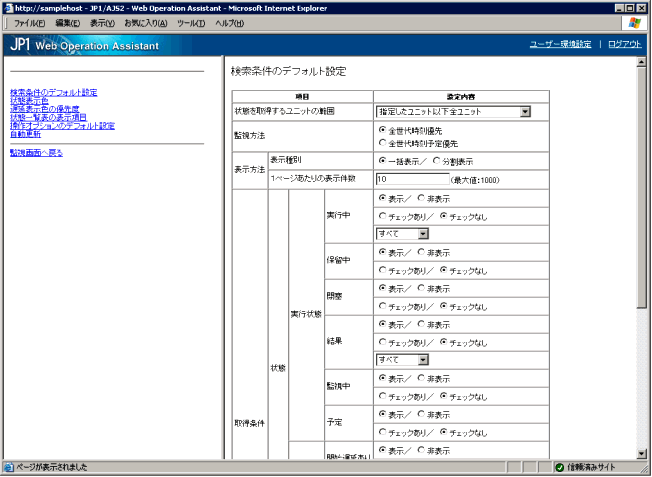Select 非表示 radio in the 実行中 row
The width and height of the screenshot is (652, 477).
pos(421,198)
